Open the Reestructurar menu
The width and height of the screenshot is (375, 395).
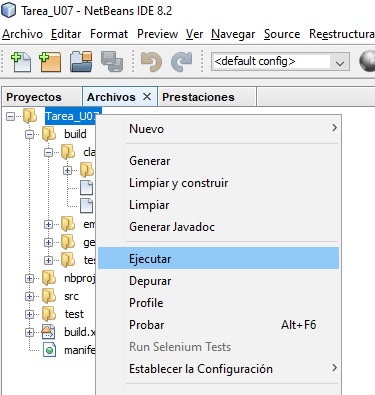point(342,34)
